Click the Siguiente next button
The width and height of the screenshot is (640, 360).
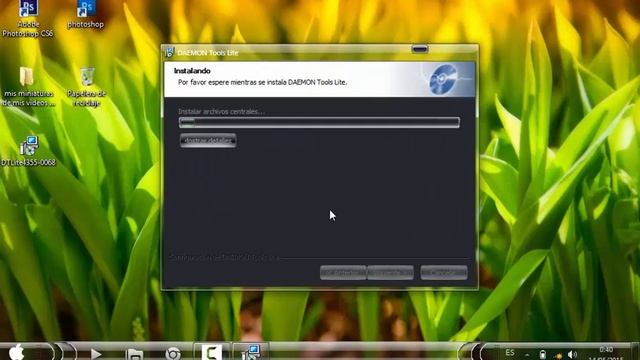[390, 273]
